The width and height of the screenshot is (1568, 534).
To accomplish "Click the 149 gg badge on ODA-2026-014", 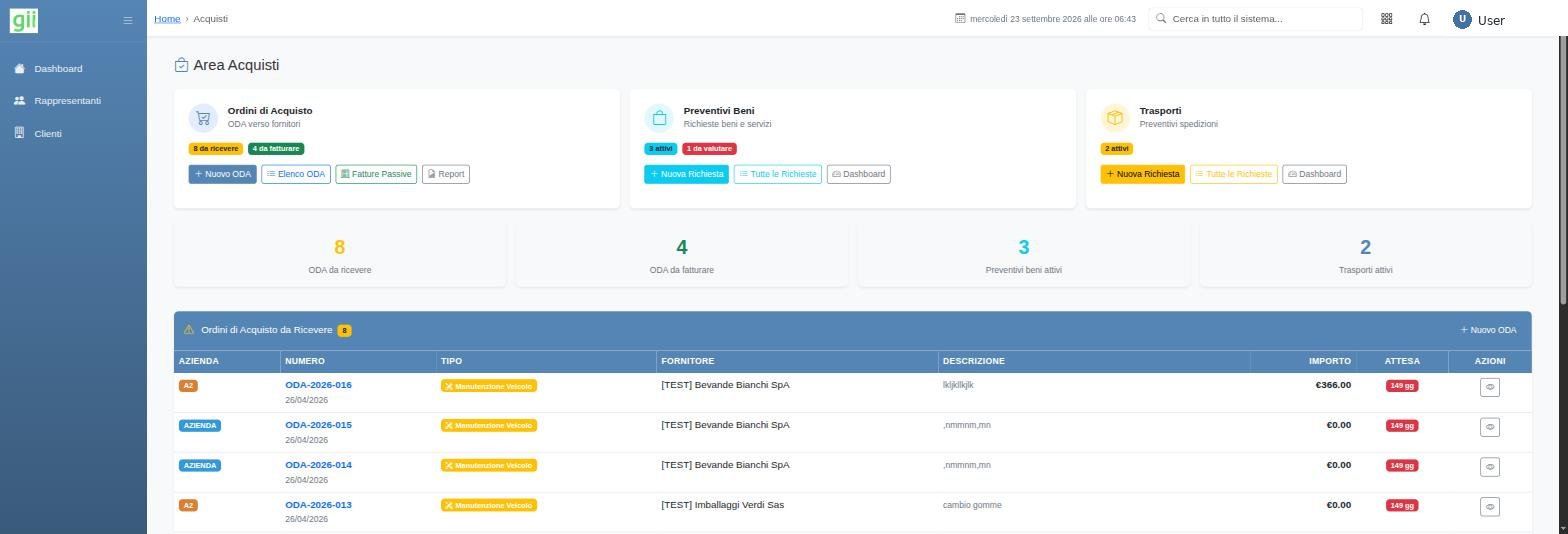I will pos(1402,466).
